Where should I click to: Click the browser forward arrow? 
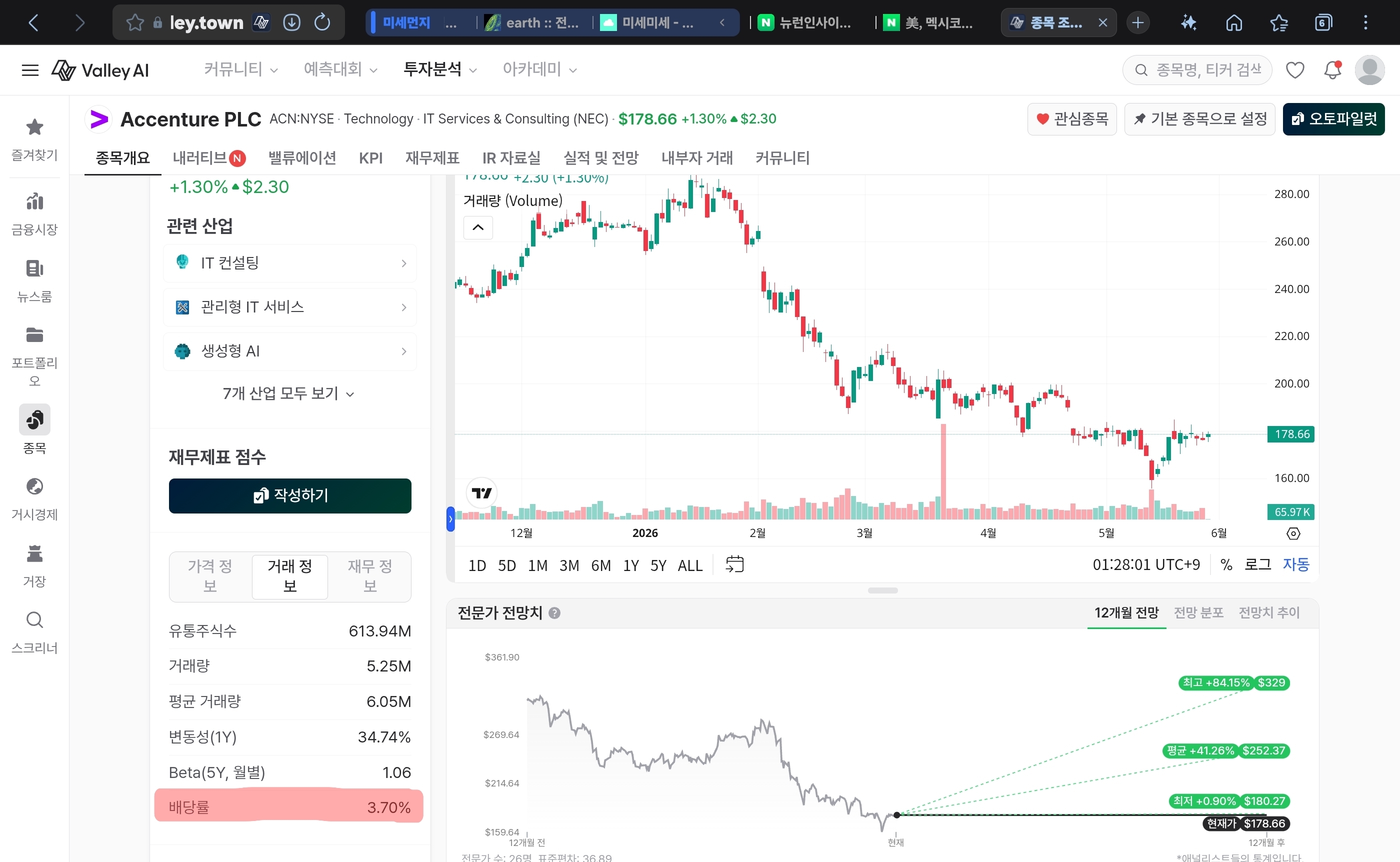tap(80, 23)
